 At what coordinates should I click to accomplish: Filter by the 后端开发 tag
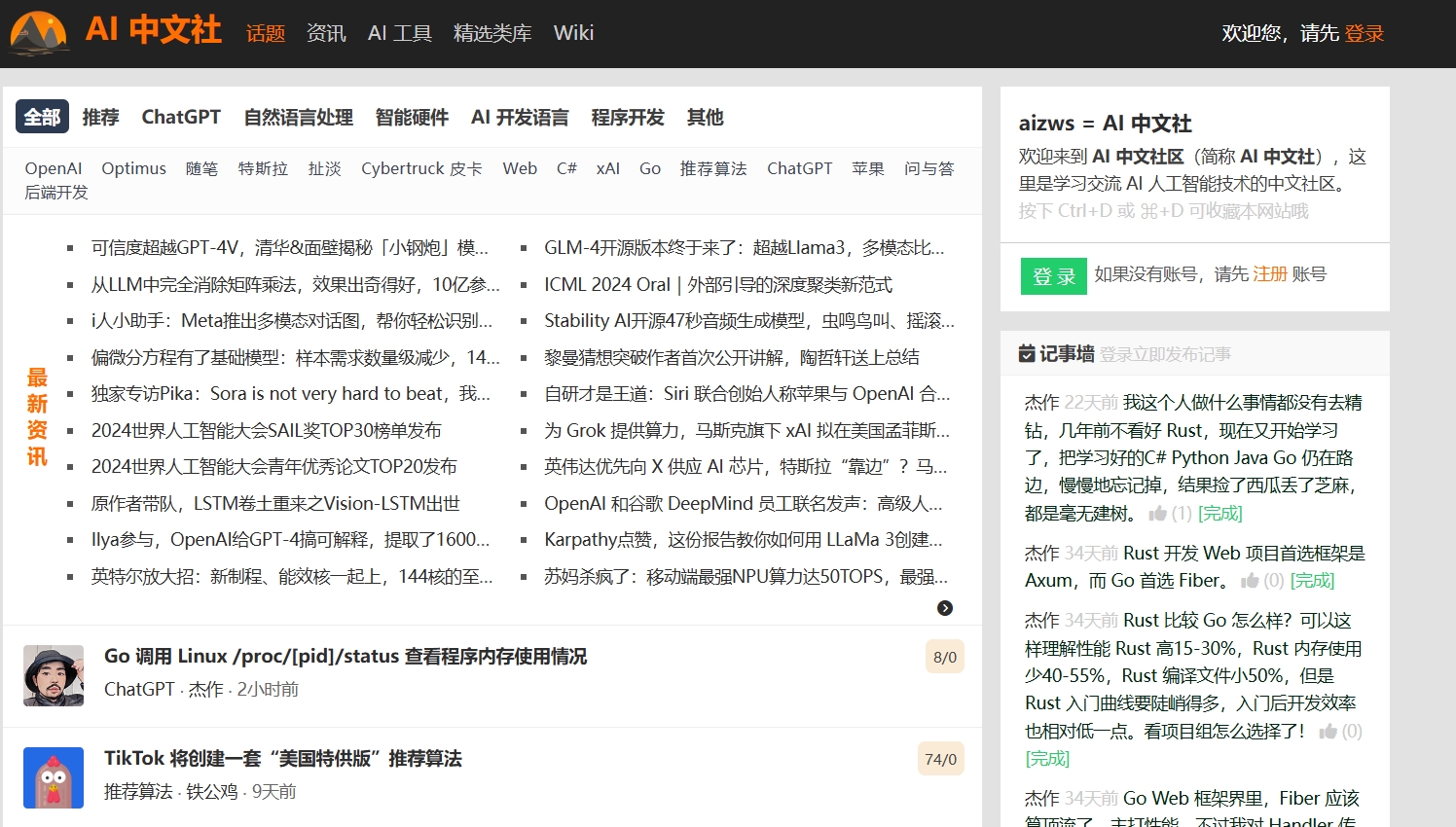tap(56, 193)
